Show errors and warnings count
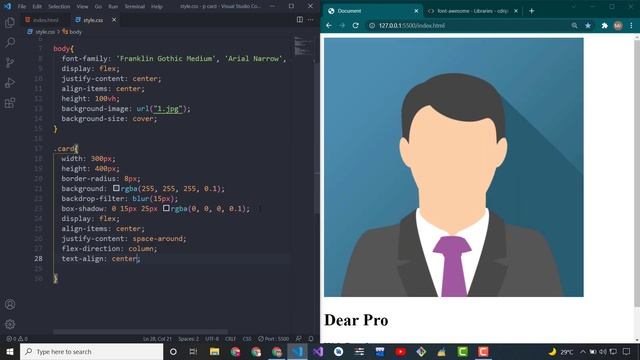The image size is (640, 360). point(17,339)
